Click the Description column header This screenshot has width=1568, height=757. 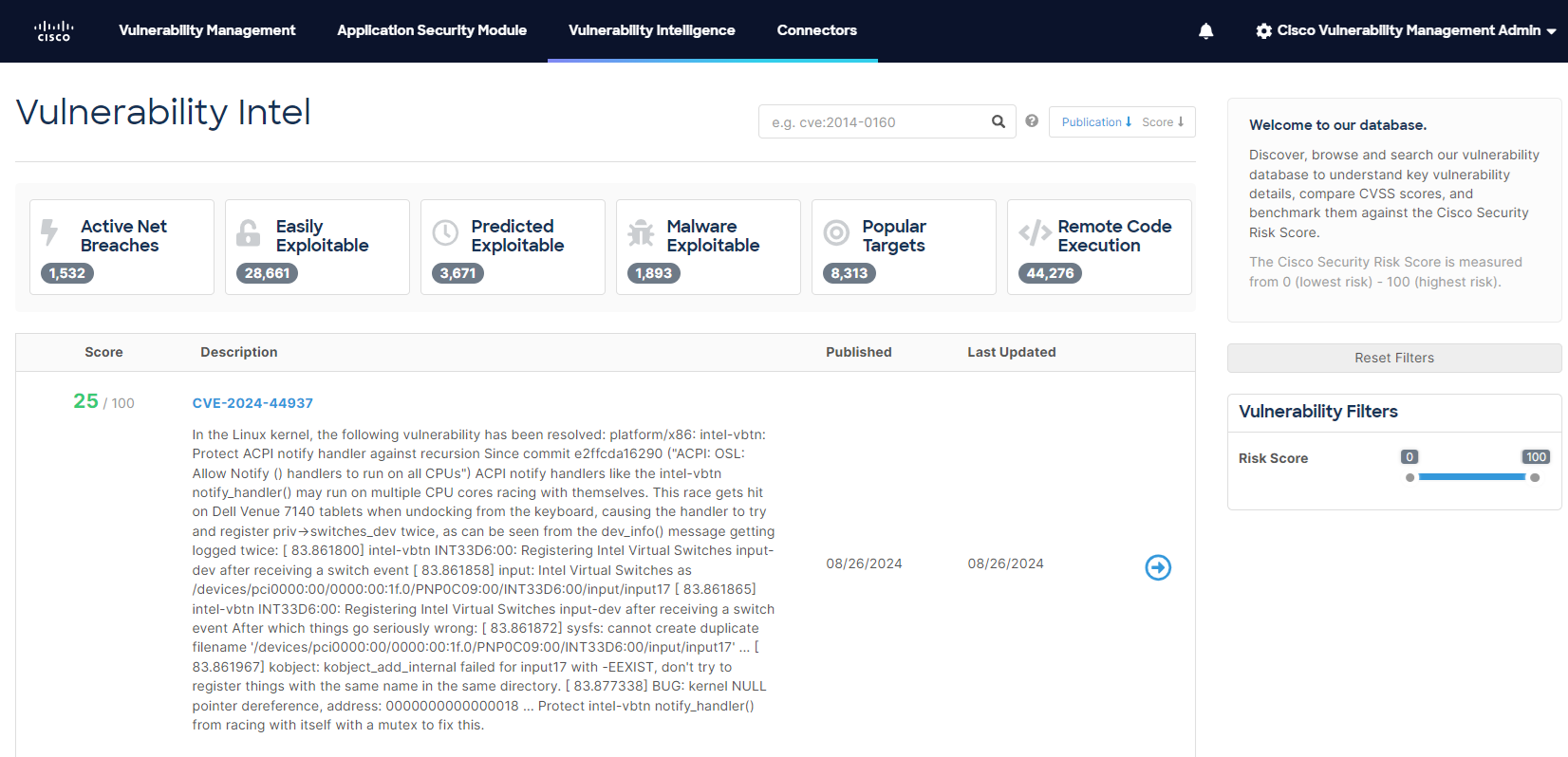click(239, 352)
